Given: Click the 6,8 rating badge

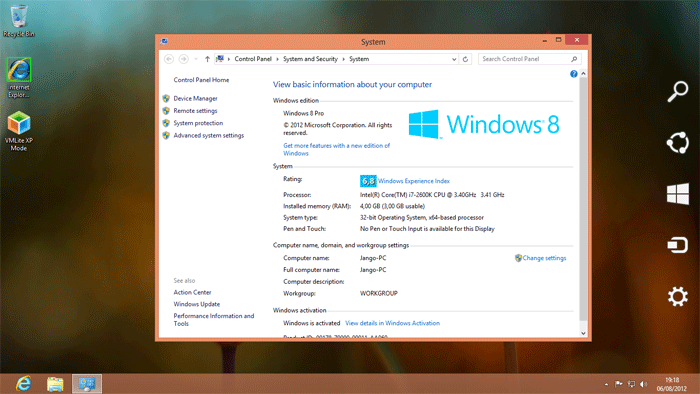Looking at the screenshot, I should (x=368, y=181).
